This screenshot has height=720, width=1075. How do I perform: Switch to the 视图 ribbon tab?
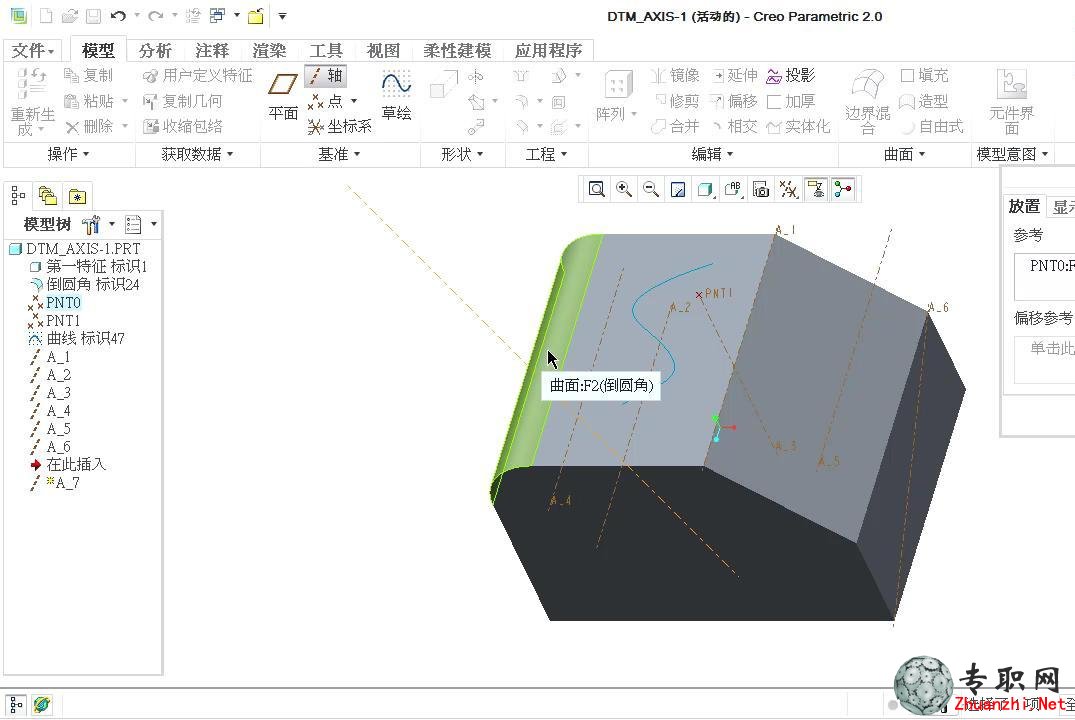point(383,50)
